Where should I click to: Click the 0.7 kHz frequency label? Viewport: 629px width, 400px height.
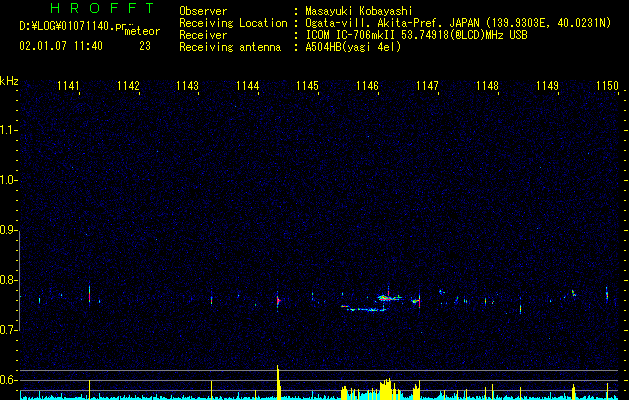pyautogui.click(x=8, y=330)
